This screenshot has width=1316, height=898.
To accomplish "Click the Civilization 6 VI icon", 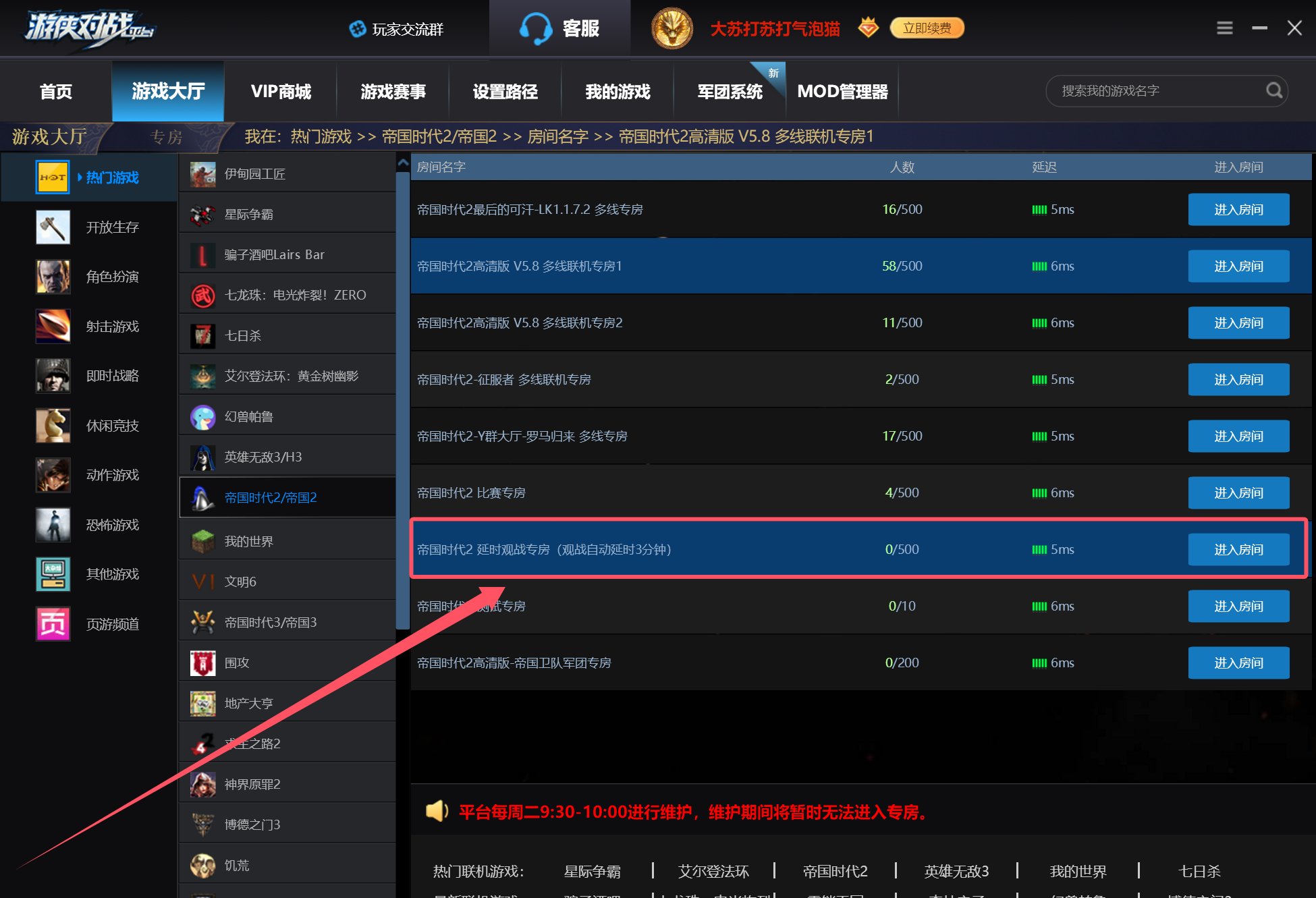I will (202, 582).
